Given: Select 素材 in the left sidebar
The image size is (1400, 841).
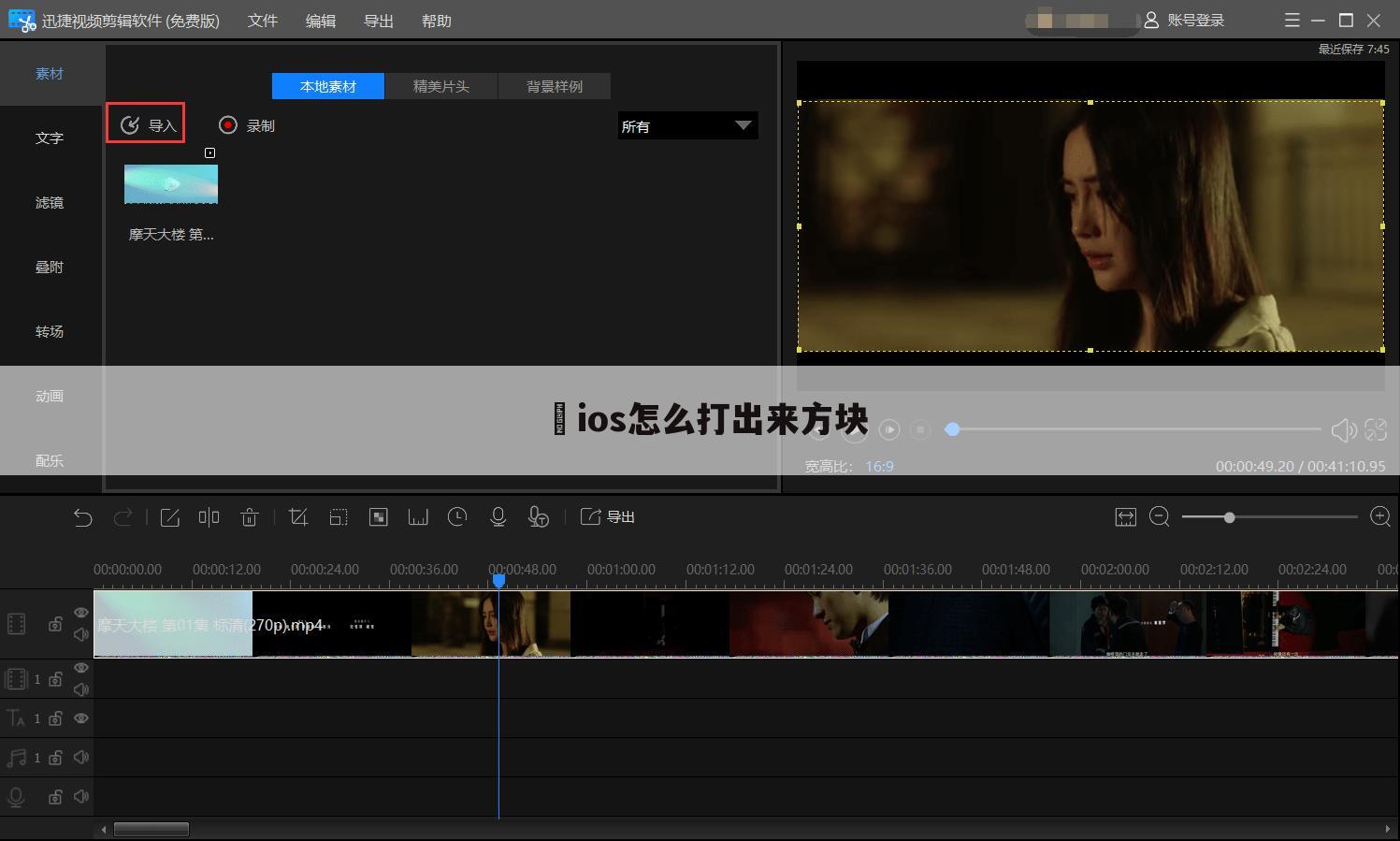Looking at the screenshot, I should (50, 74).
